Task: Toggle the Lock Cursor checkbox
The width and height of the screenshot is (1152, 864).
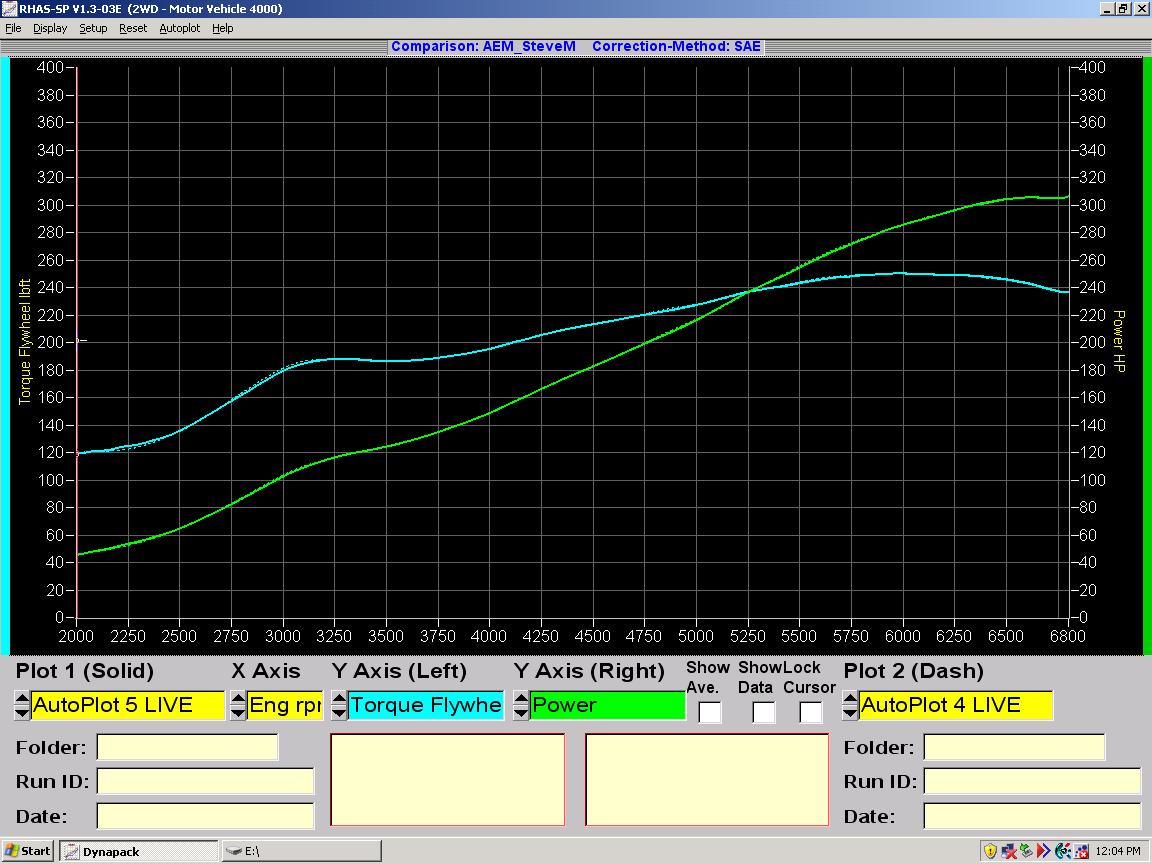Action: (x=810, y=712)
